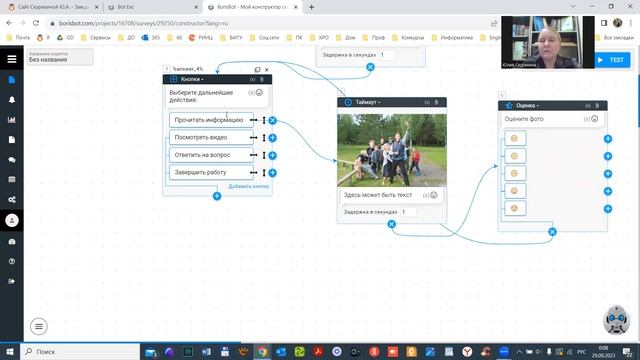Screen dimensions: 640x360
Task: Switch to the 'Bot Exc' browser tab
Action: 153,7
